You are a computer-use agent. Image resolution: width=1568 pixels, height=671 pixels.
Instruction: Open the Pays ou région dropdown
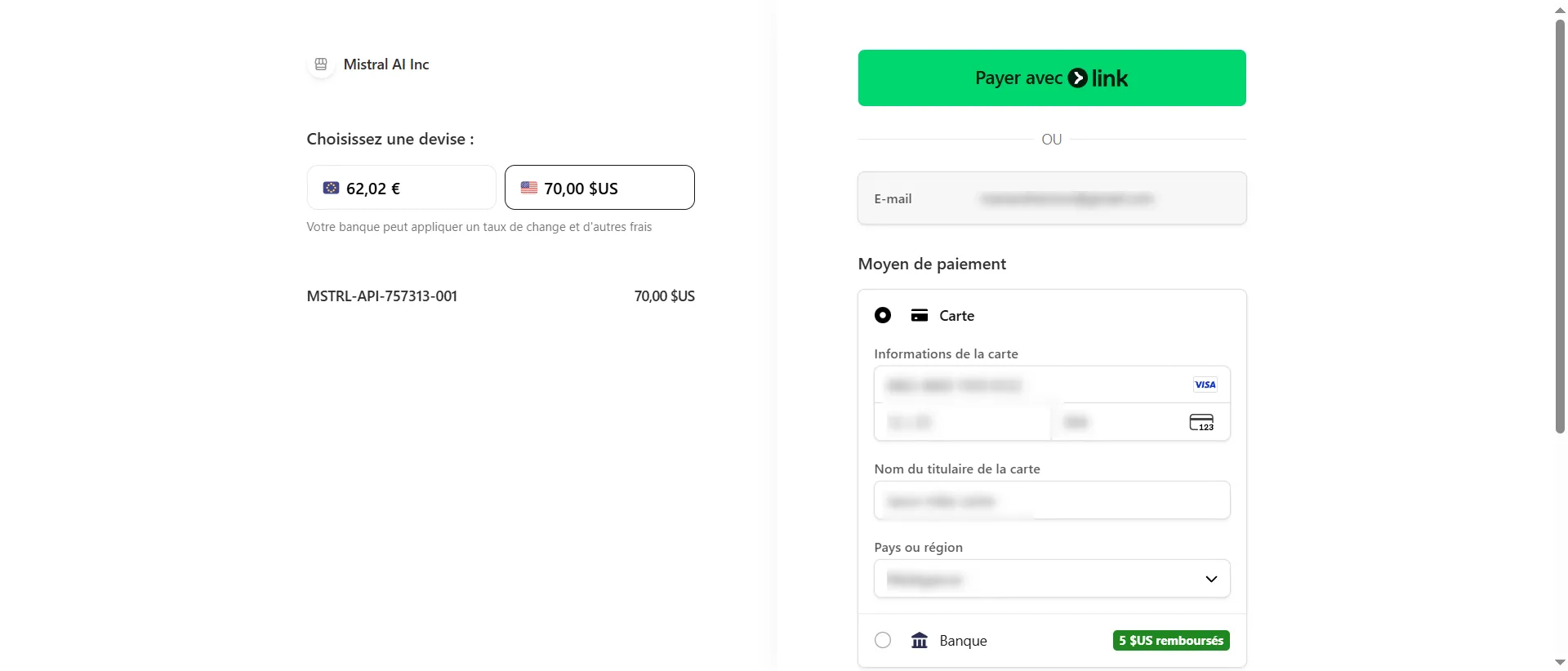coord(1051,579)
